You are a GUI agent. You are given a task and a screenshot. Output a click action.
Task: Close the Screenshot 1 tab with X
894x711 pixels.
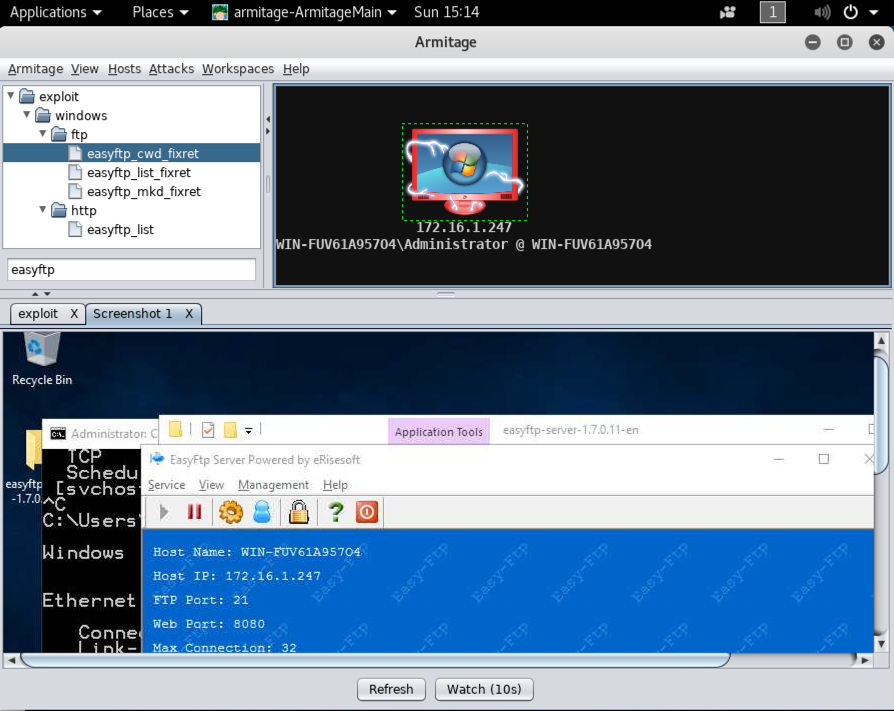click(189, 314)
